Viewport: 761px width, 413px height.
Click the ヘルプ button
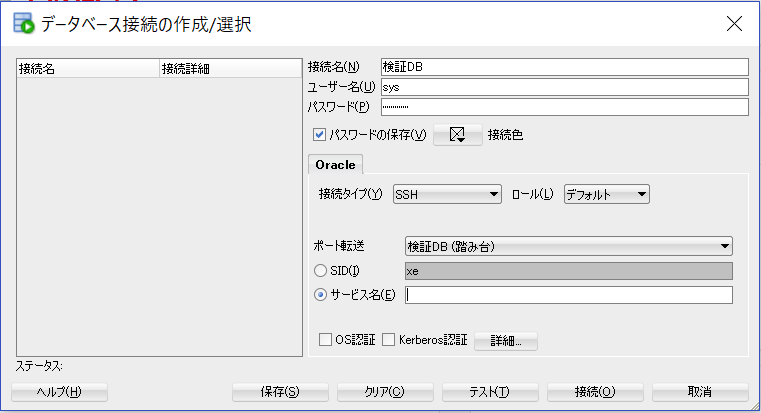pos(59,392)
